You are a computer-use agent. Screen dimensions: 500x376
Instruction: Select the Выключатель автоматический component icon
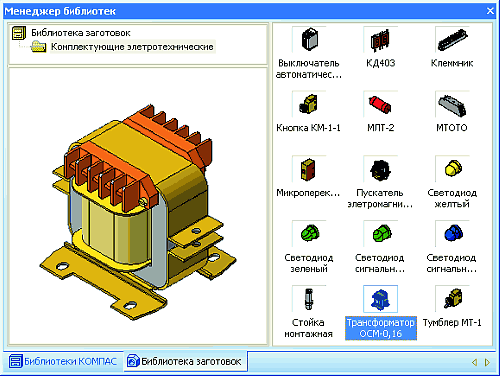(x=309, y=40)
